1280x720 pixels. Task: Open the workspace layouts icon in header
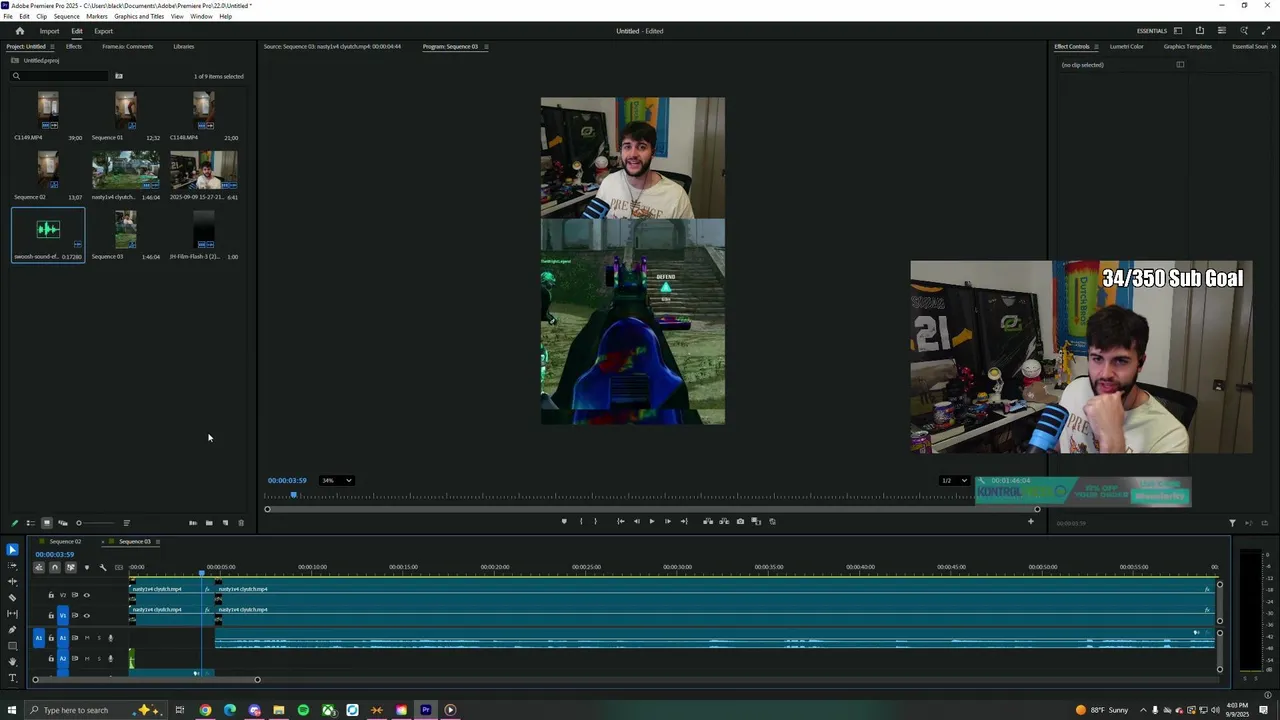(x=1178, y=31)
